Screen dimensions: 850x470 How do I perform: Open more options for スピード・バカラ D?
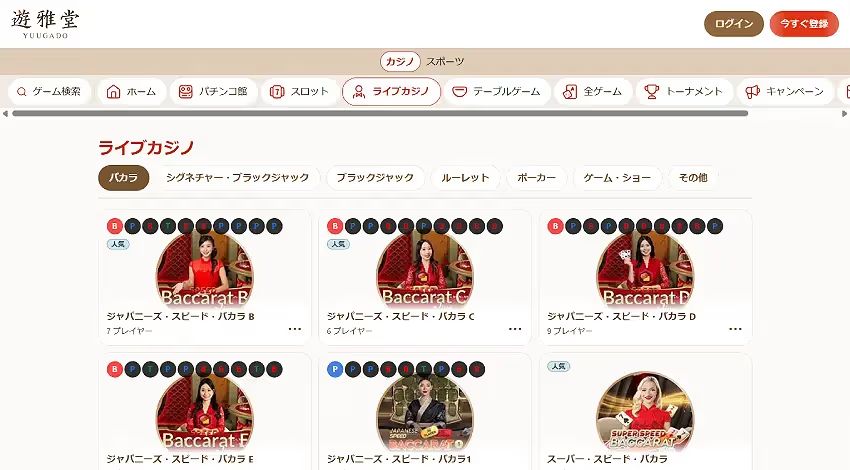tap(735, 329)
